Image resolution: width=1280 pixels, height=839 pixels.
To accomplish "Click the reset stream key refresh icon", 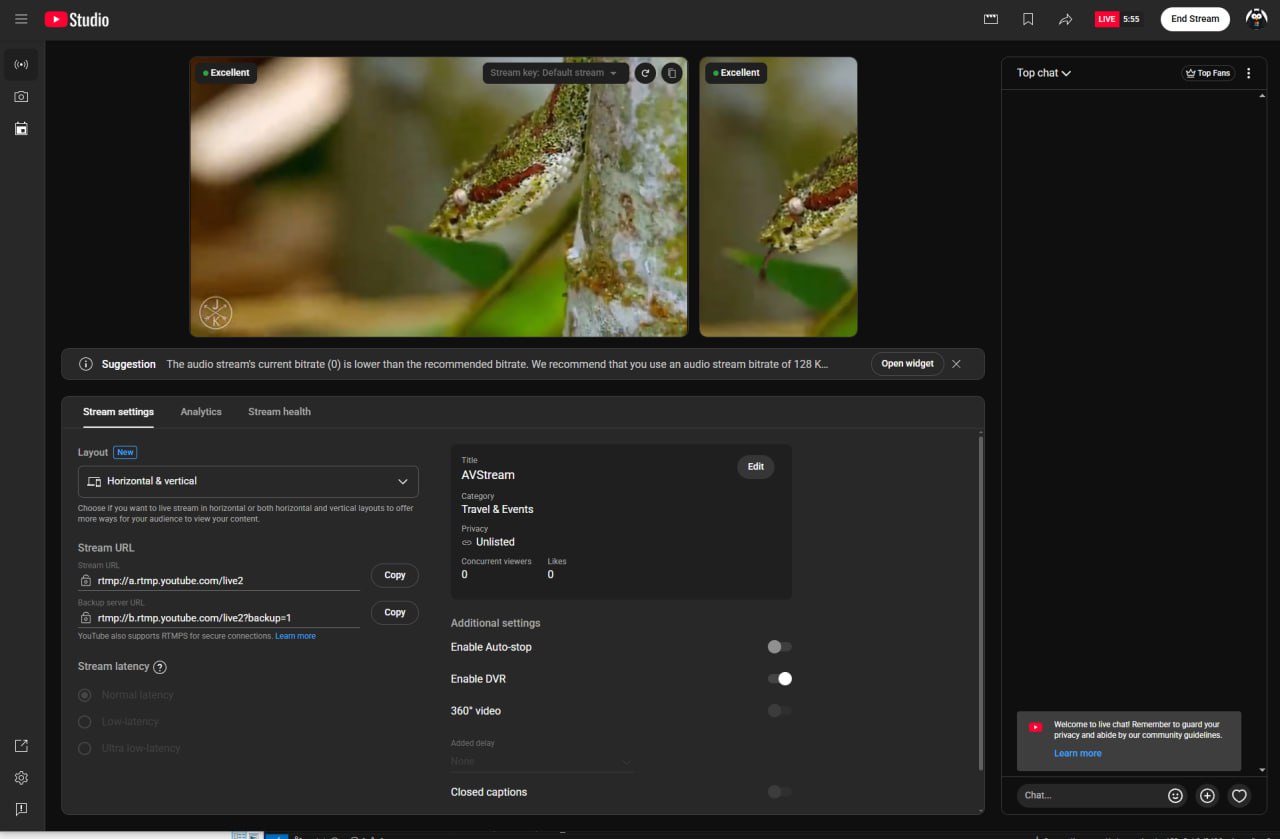I will click(x=645, y=73).
